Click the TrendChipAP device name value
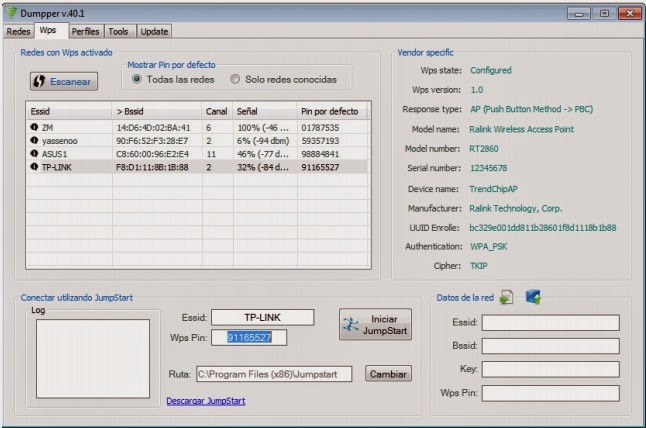 click(x=493, y=189)
